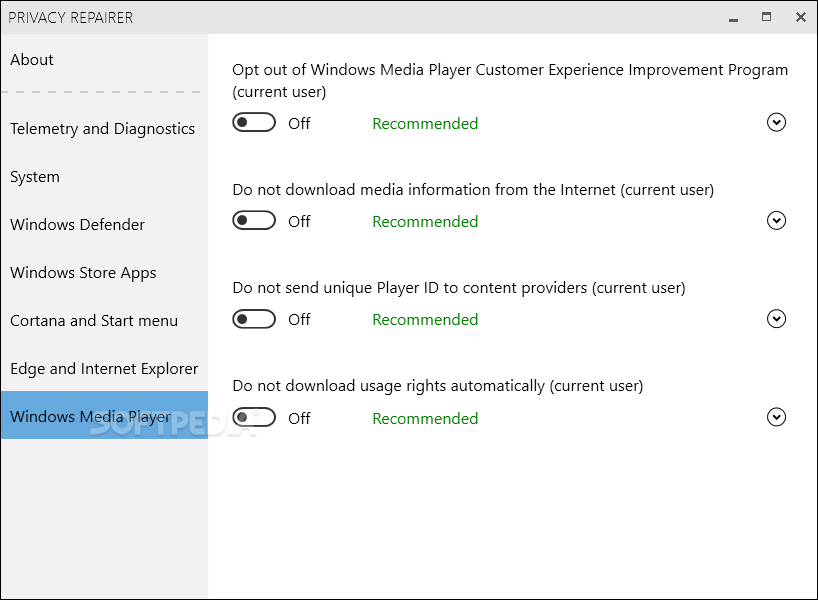Click the 'Do not send unique Player ID' text
This screenshot has height=600, width=818.
coord(459,288)
